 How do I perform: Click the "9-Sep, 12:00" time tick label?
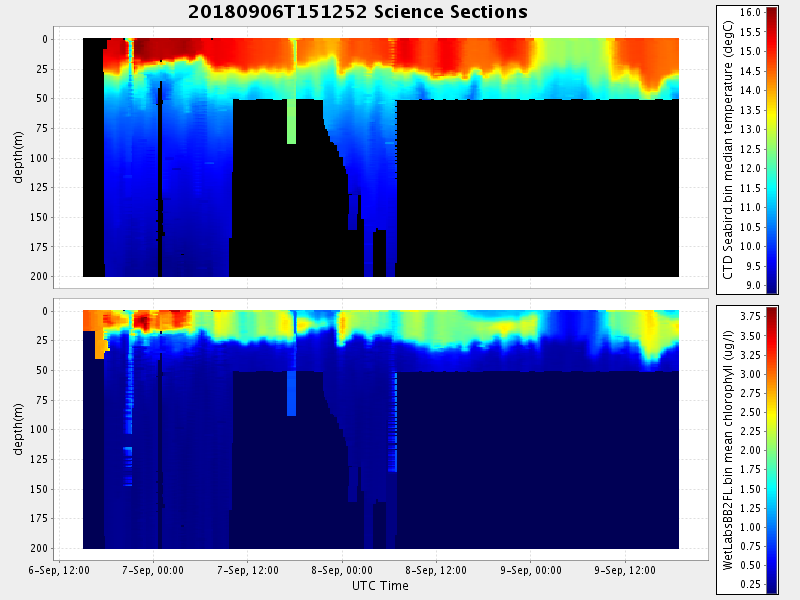coord(625,570)
